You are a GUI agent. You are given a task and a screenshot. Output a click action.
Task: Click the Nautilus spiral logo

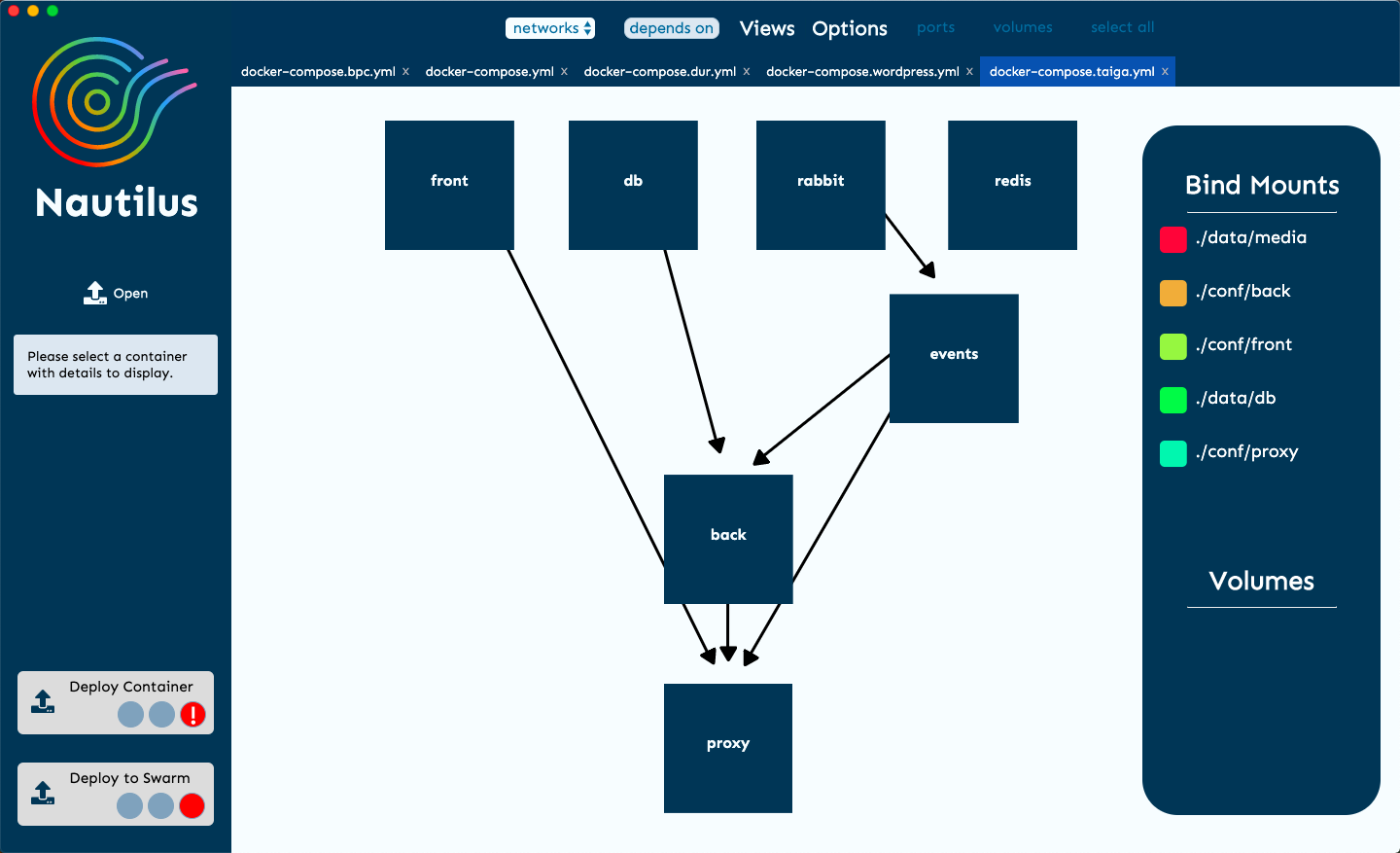click(115, 102)
